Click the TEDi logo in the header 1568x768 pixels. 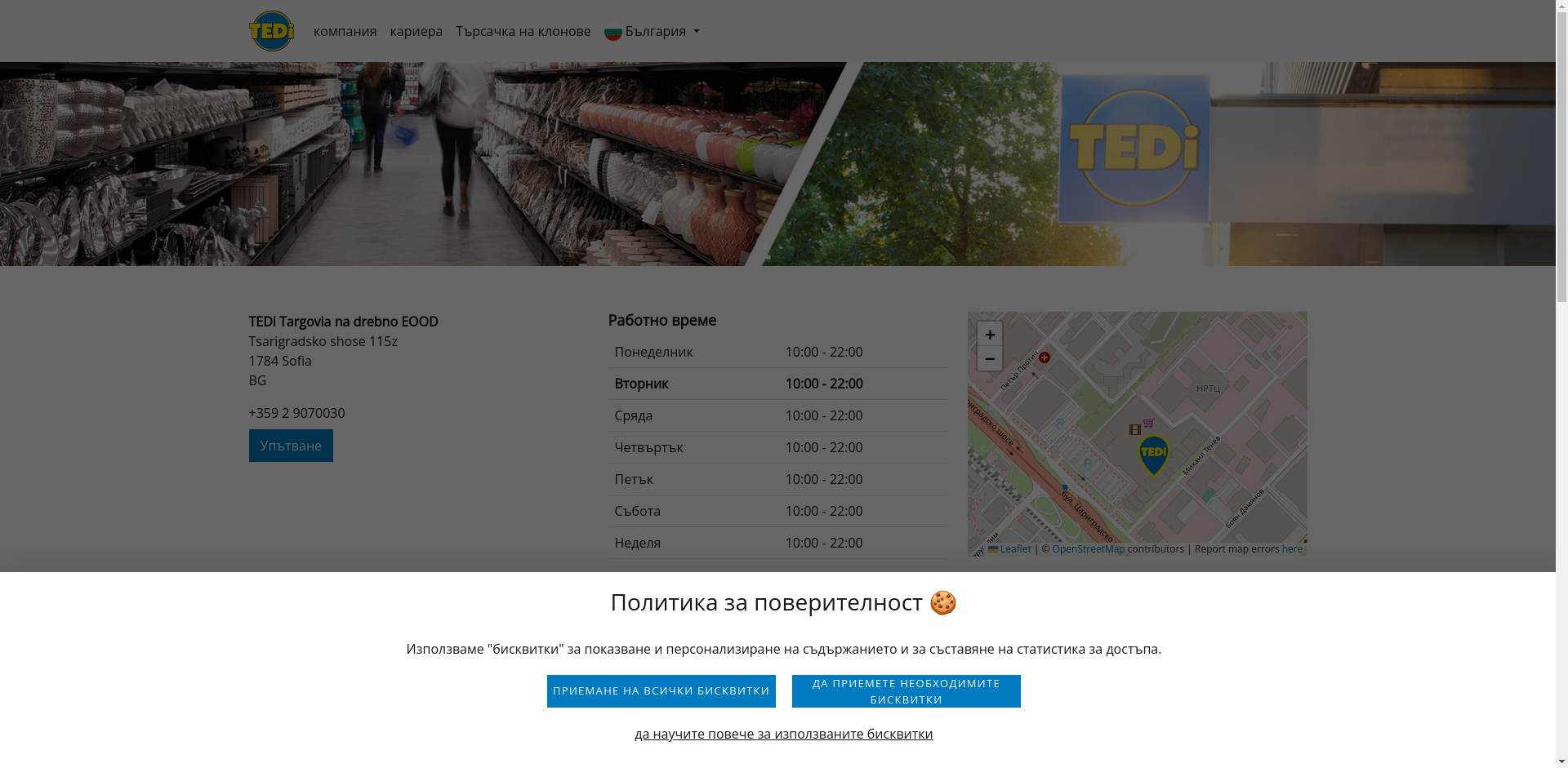point(271,30)
